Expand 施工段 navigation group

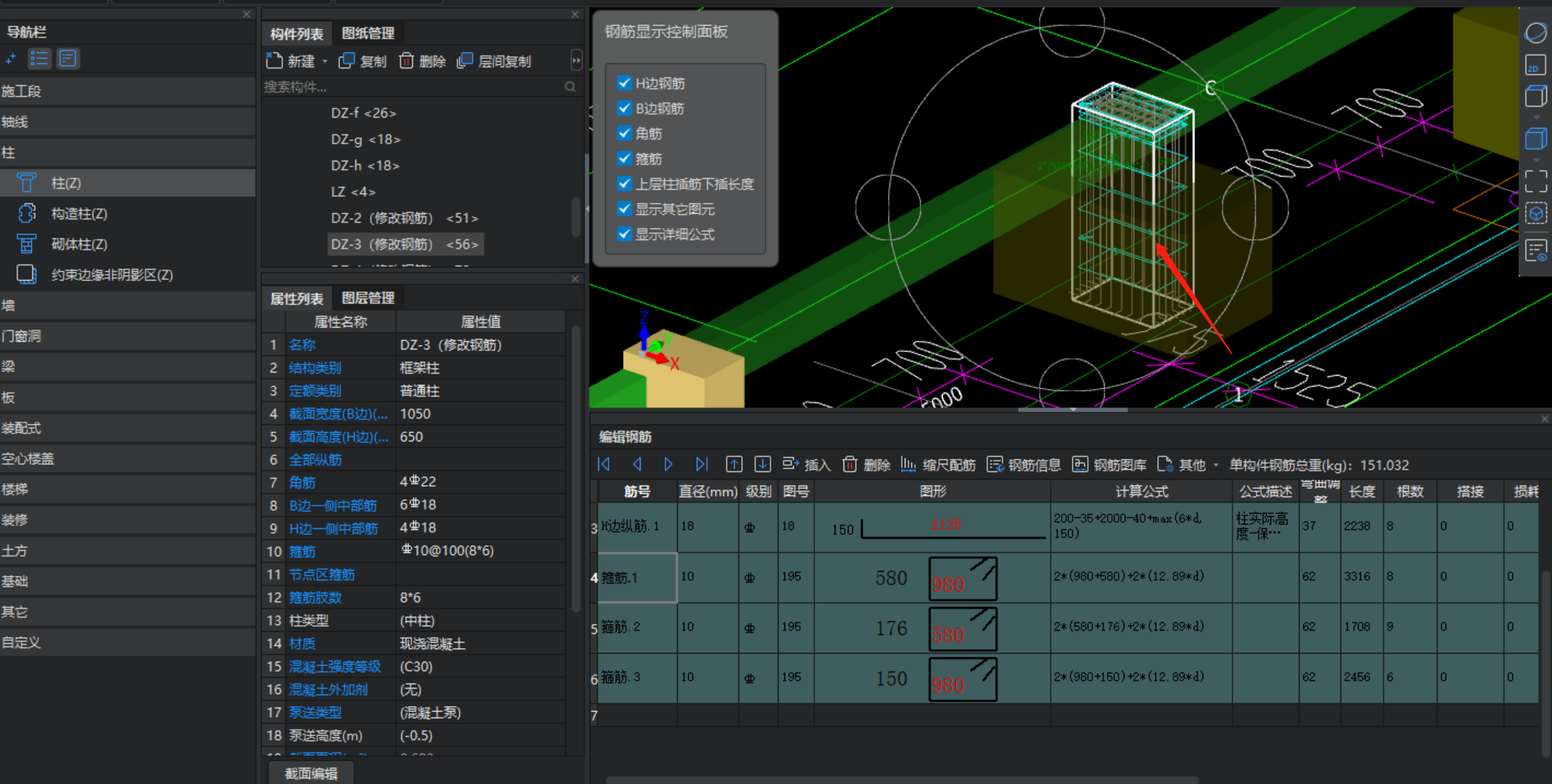tap(128, 91)
